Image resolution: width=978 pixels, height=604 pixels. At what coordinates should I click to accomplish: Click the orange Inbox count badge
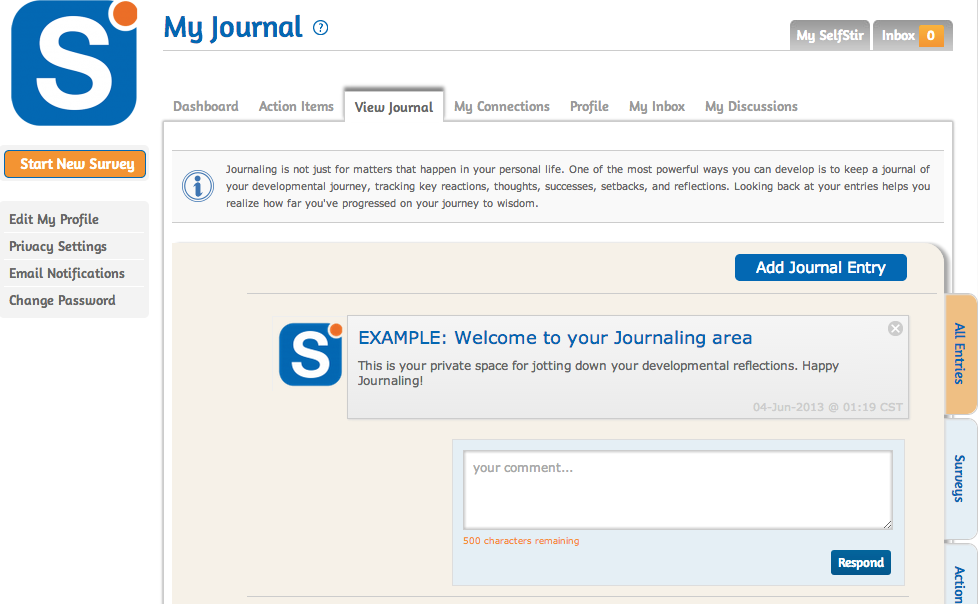pyautogui.click(x=930, y=36)
